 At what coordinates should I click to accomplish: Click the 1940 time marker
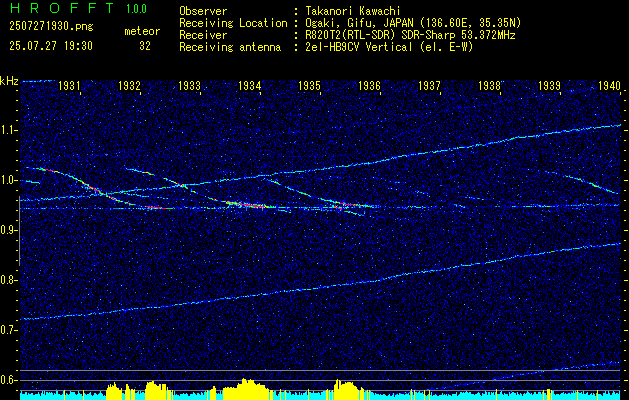pyautogui.click(x=609, y=85)
